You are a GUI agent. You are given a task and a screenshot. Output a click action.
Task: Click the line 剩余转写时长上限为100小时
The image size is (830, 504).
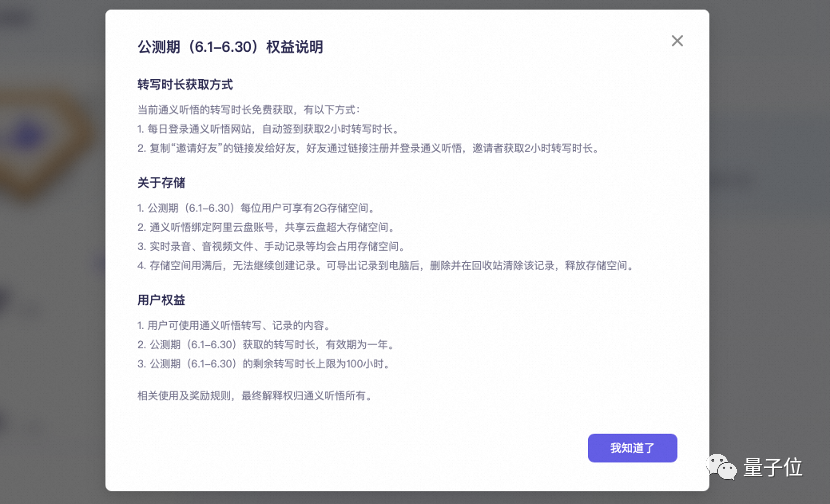[x=264, y=364]
